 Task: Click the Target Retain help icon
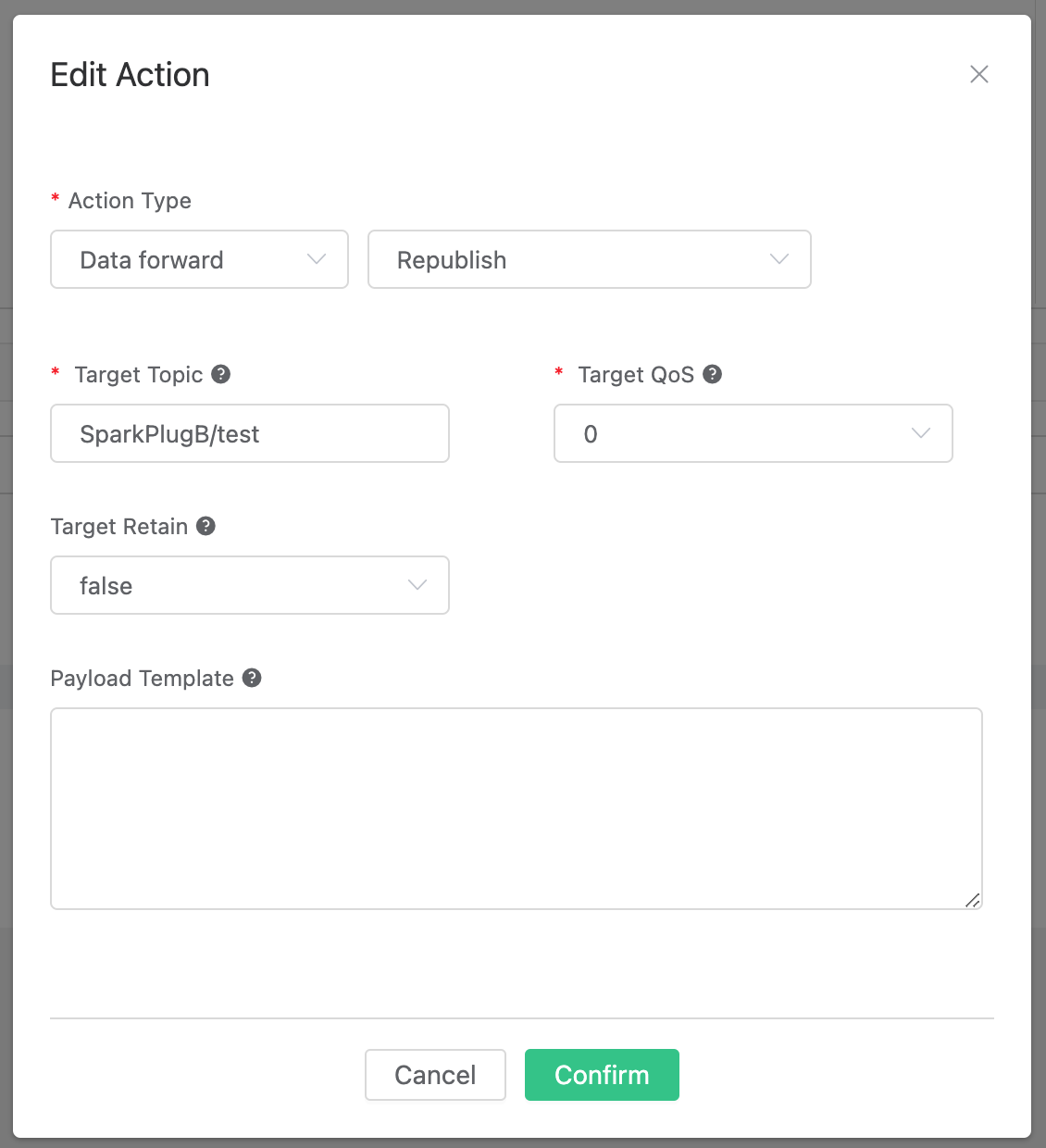(207, 526)
